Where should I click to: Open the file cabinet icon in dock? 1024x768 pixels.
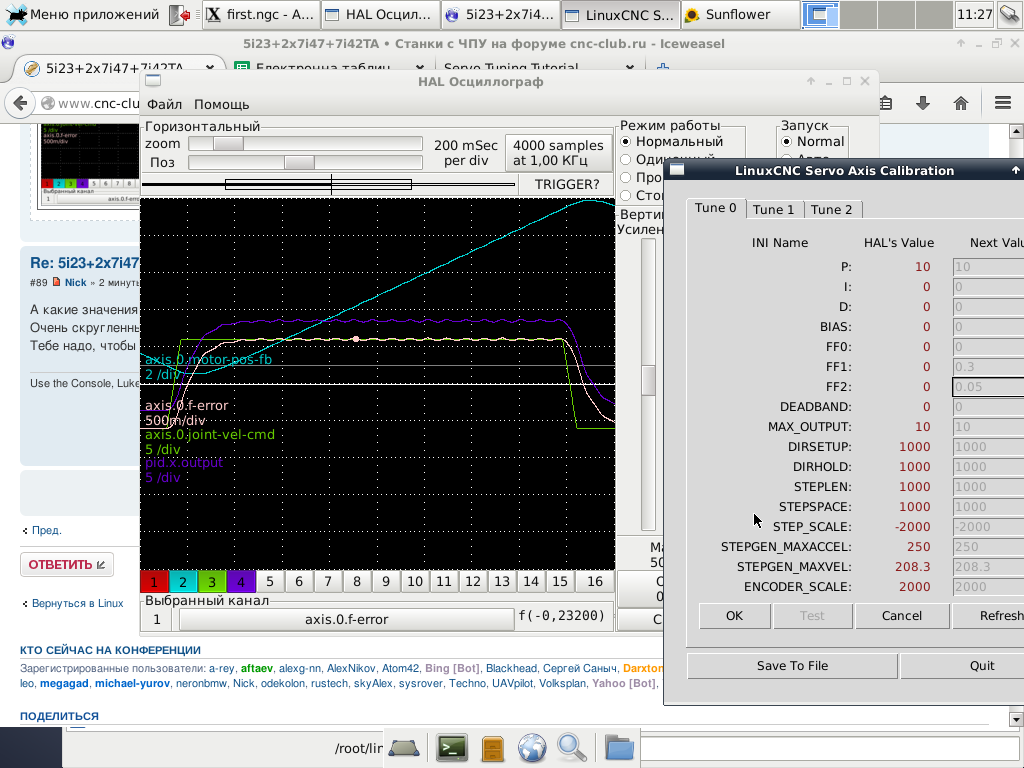point(493,747)
